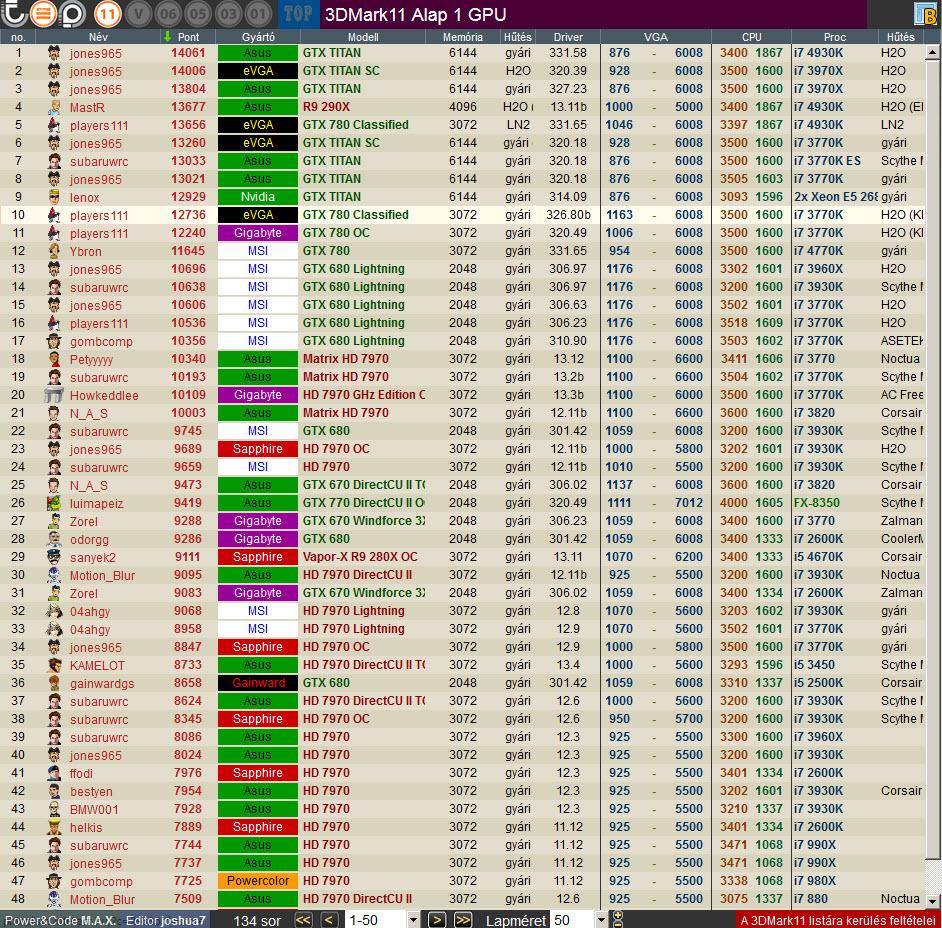
Task: Click the blue TOP logo button
Action: click(x=297, y=14)
